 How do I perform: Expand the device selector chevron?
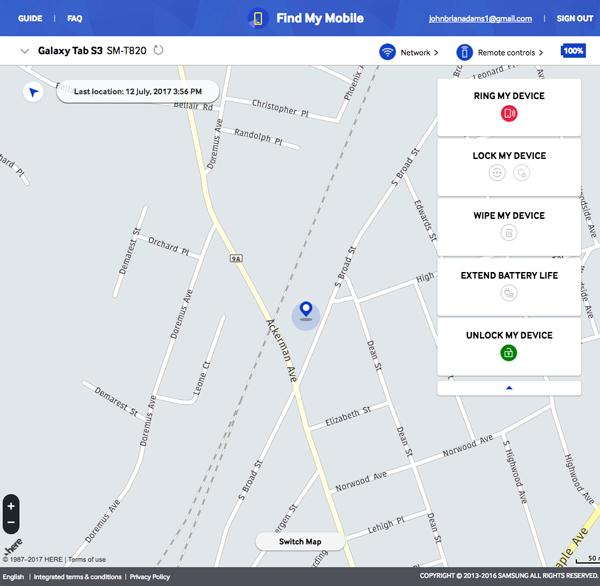(x=25, y=51)
